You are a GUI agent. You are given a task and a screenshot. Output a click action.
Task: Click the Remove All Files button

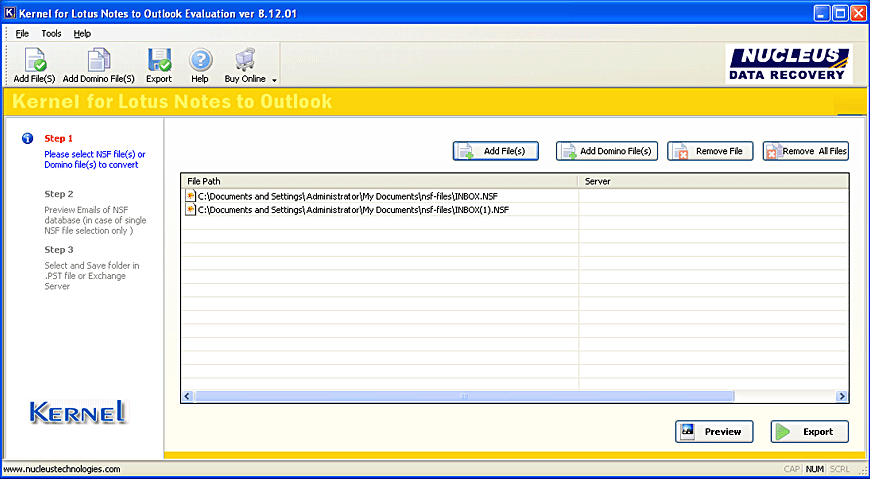click(806, 151)
